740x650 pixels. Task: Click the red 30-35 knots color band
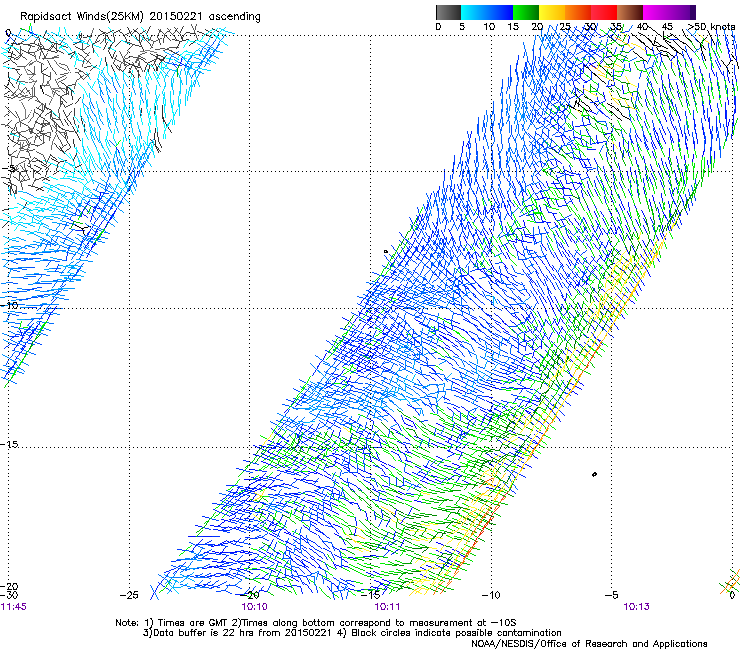(604, 12)
